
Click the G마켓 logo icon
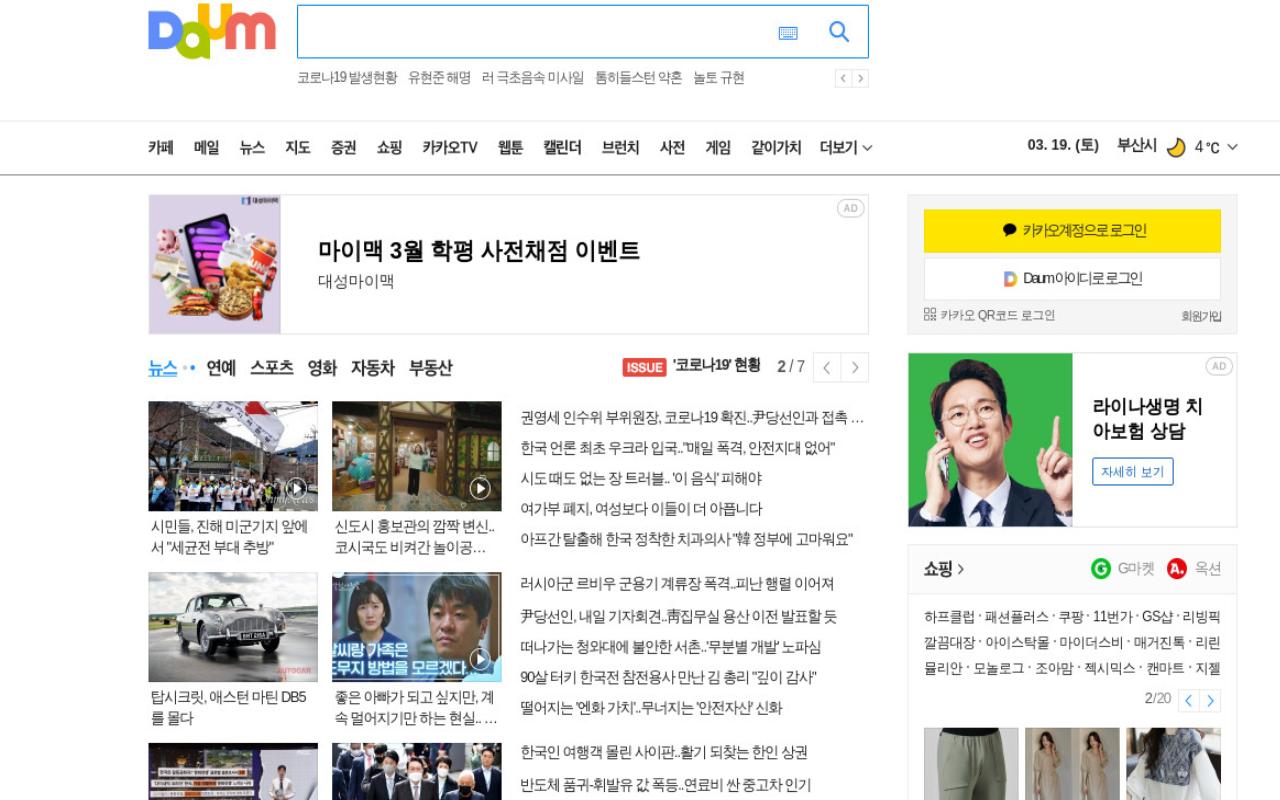pos(1101,568)
